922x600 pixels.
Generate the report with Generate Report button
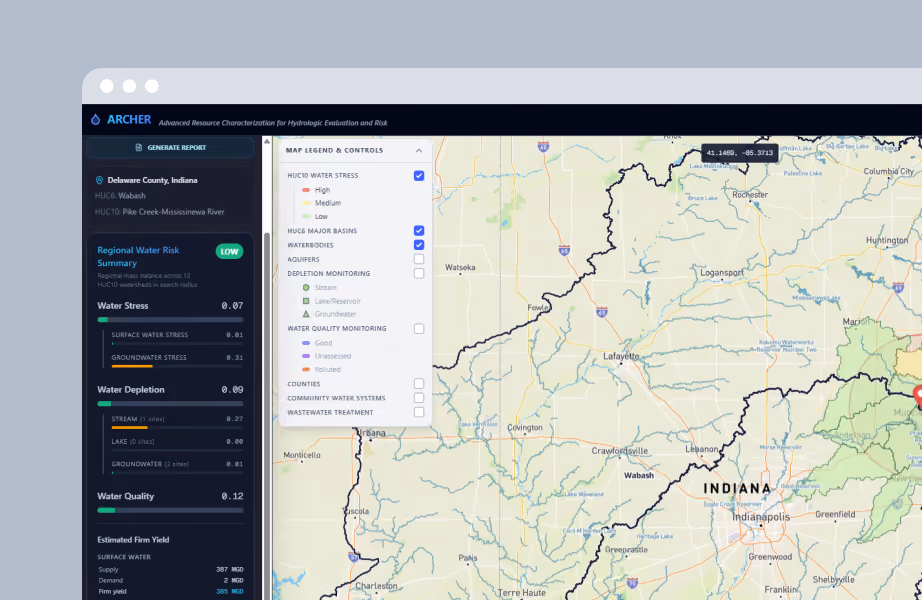[171, 148]
